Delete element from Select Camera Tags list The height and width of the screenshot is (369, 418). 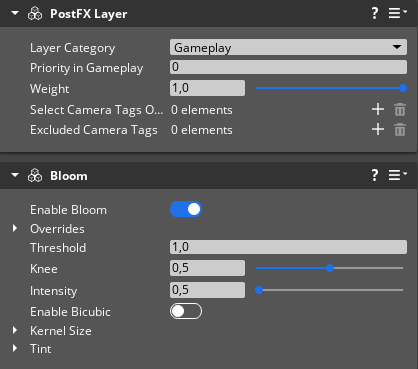pyautogui.click(x=400, y=110)
